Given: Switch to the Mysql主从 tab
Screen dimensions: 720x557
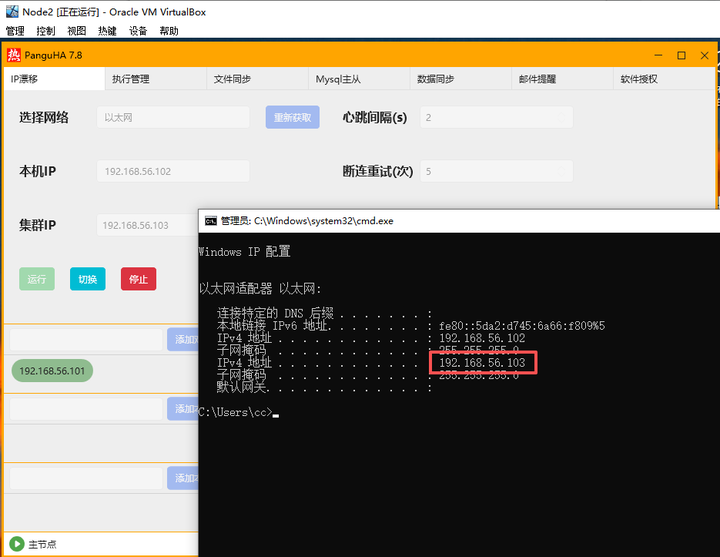Looking at the screenshot, I should (x=359, y=79).
